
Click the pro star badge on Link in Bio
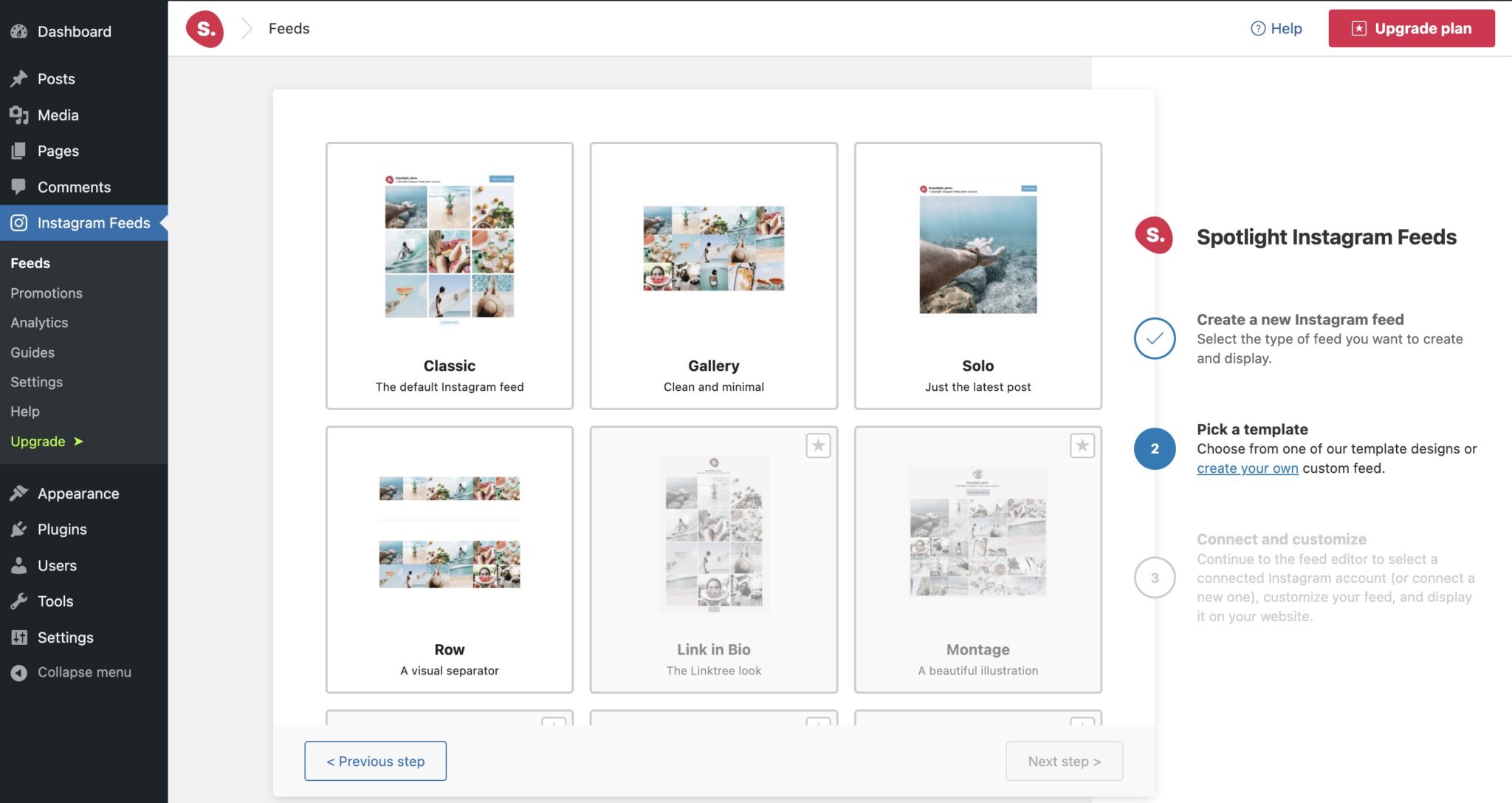[818, 445]
